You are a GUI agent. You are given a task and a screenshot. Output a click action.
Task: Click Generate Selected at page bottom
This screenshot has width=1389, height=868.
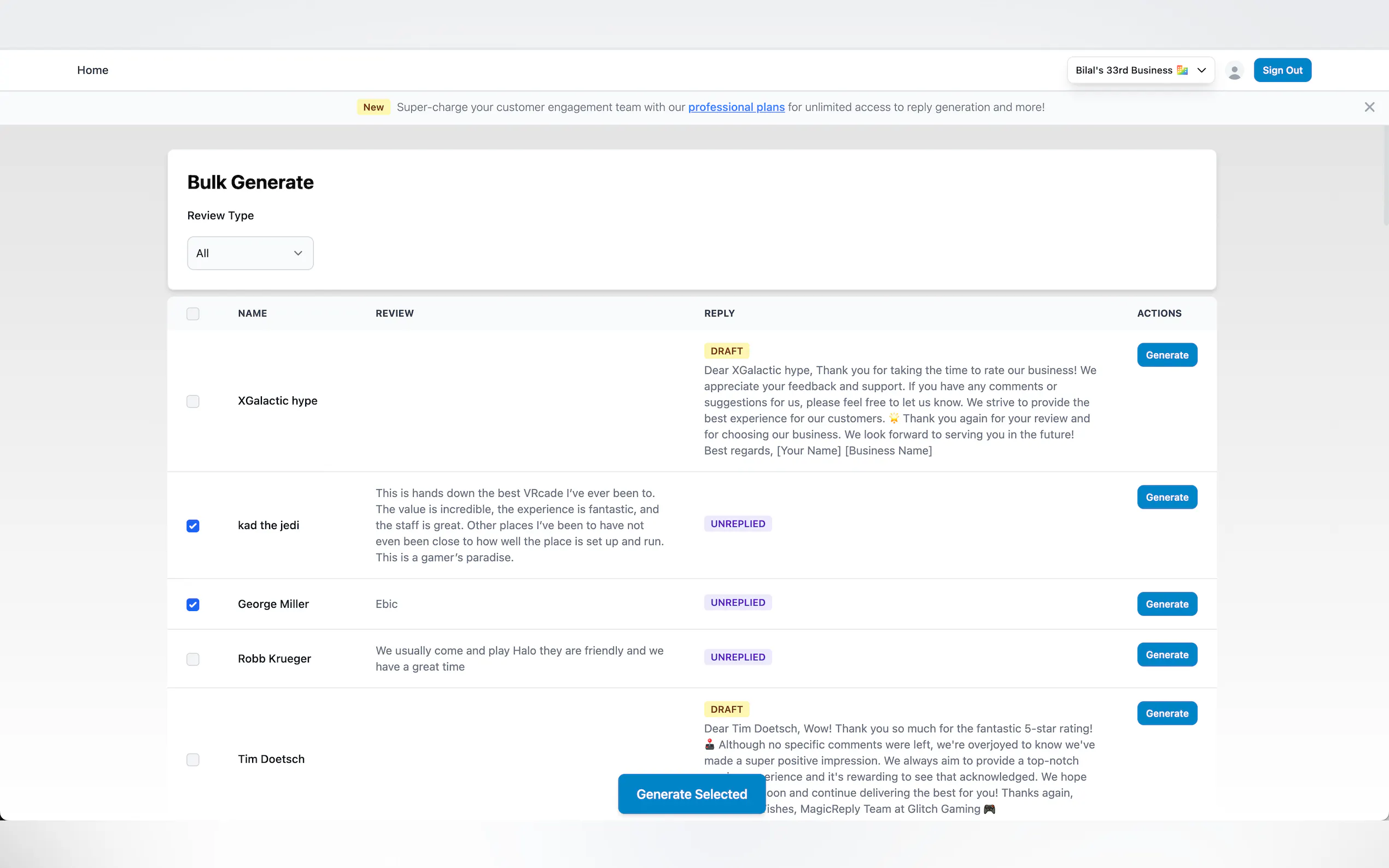click(690, 794)
